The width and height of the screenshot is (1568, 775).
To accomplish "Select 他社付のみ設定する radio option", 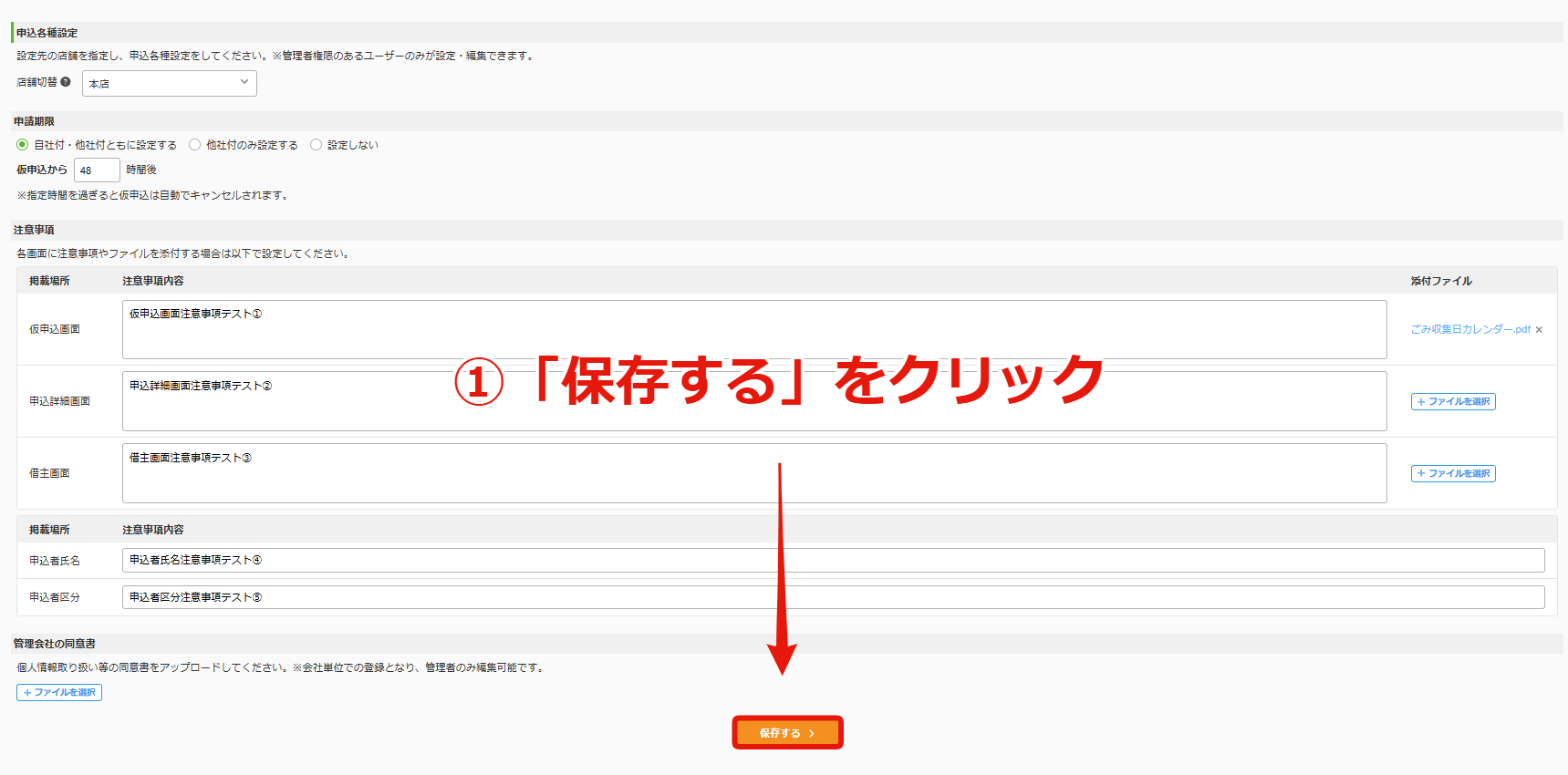I will (194, 145).
